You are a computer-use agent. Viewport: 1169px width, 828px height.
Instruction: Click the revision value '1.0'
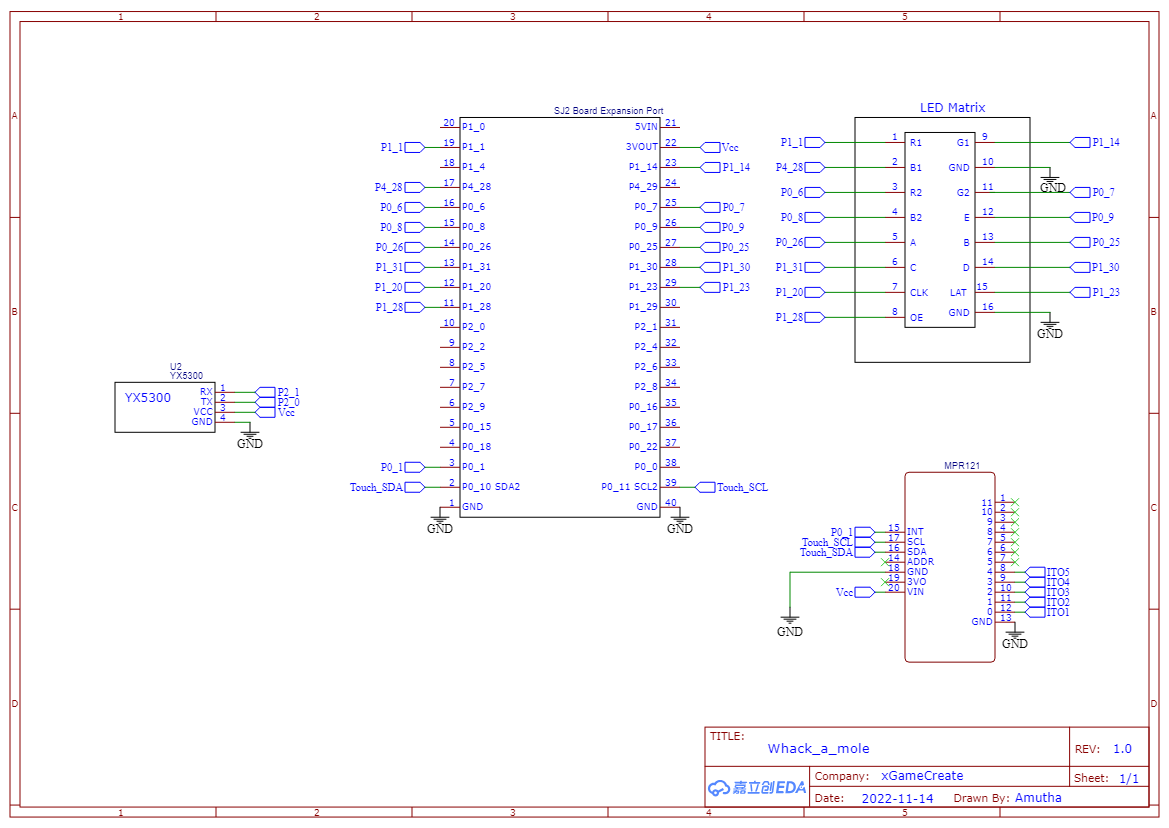(x=1122, y=749)
